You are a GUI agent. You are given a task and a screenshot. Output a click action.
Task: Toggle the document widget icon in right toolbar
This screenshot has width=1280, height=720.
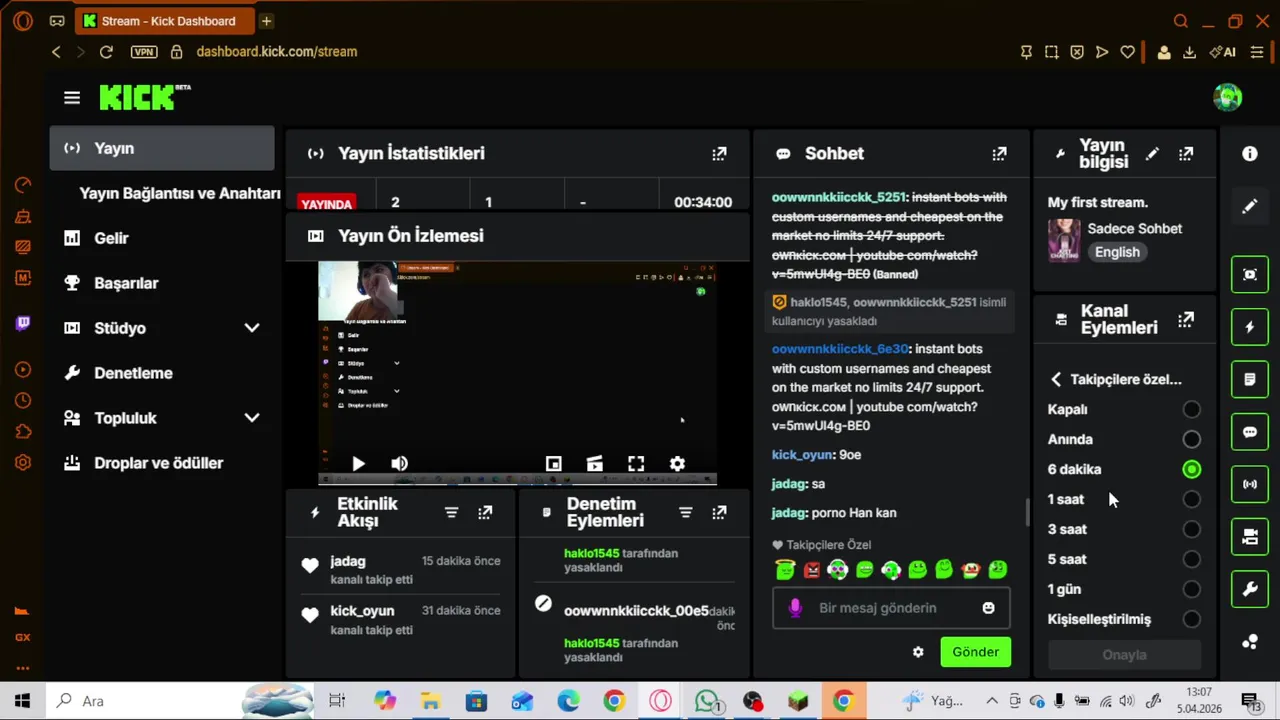click(1250, 379)
